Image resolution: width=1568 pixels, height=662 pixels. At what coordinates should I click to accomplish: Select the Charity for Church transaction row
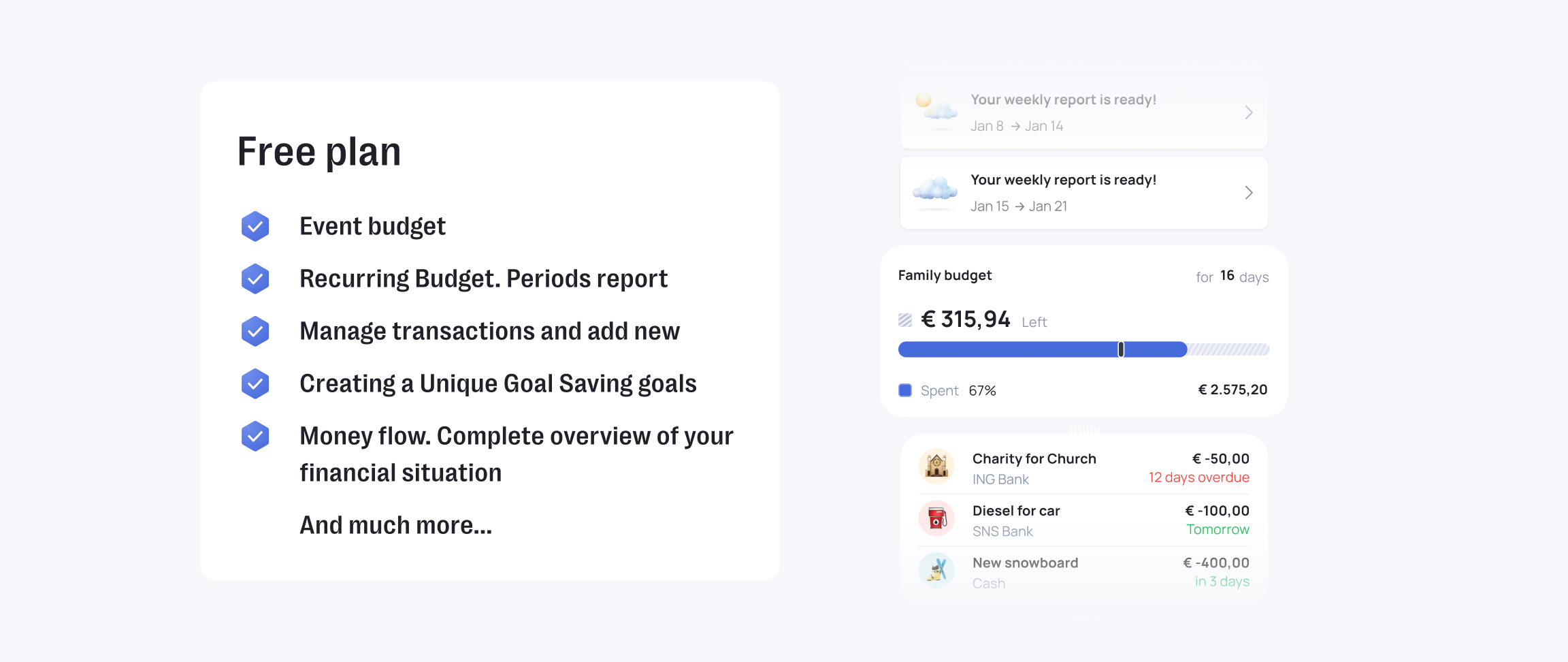(1083, 468)
